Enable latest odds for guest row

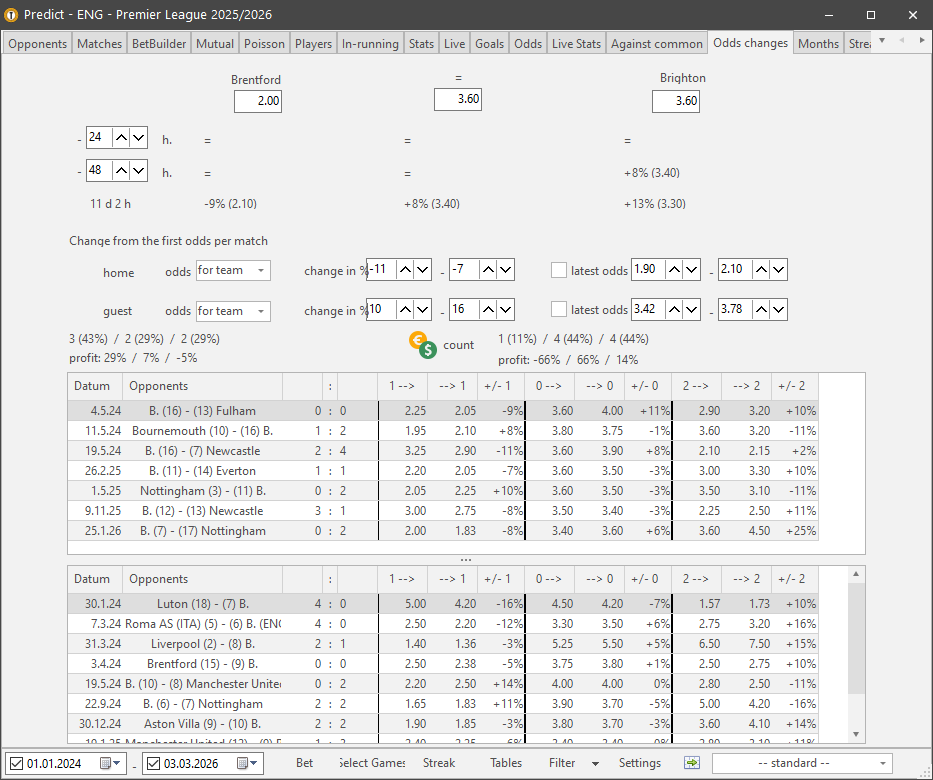[558, 309]
